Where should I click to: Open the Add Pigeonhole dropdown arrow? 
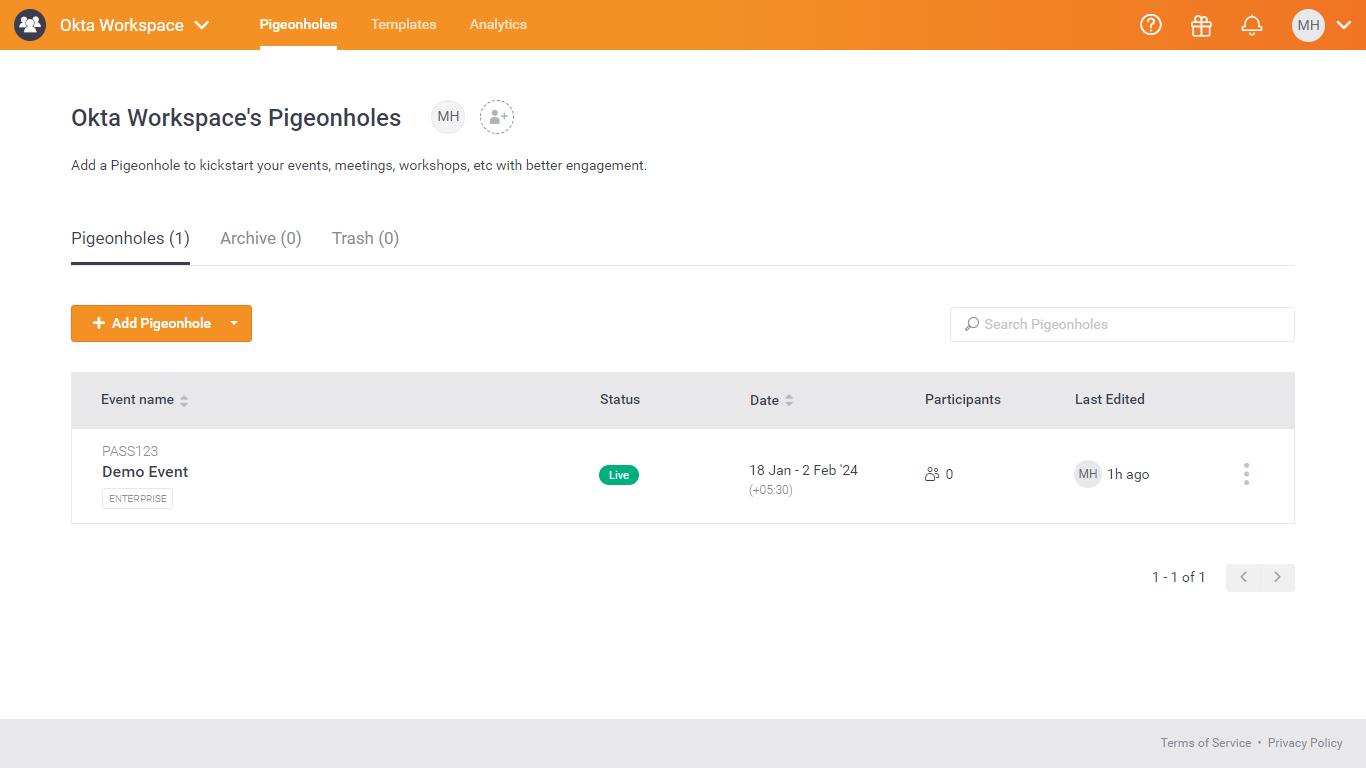pyautogui.click(x=234, y=323)
